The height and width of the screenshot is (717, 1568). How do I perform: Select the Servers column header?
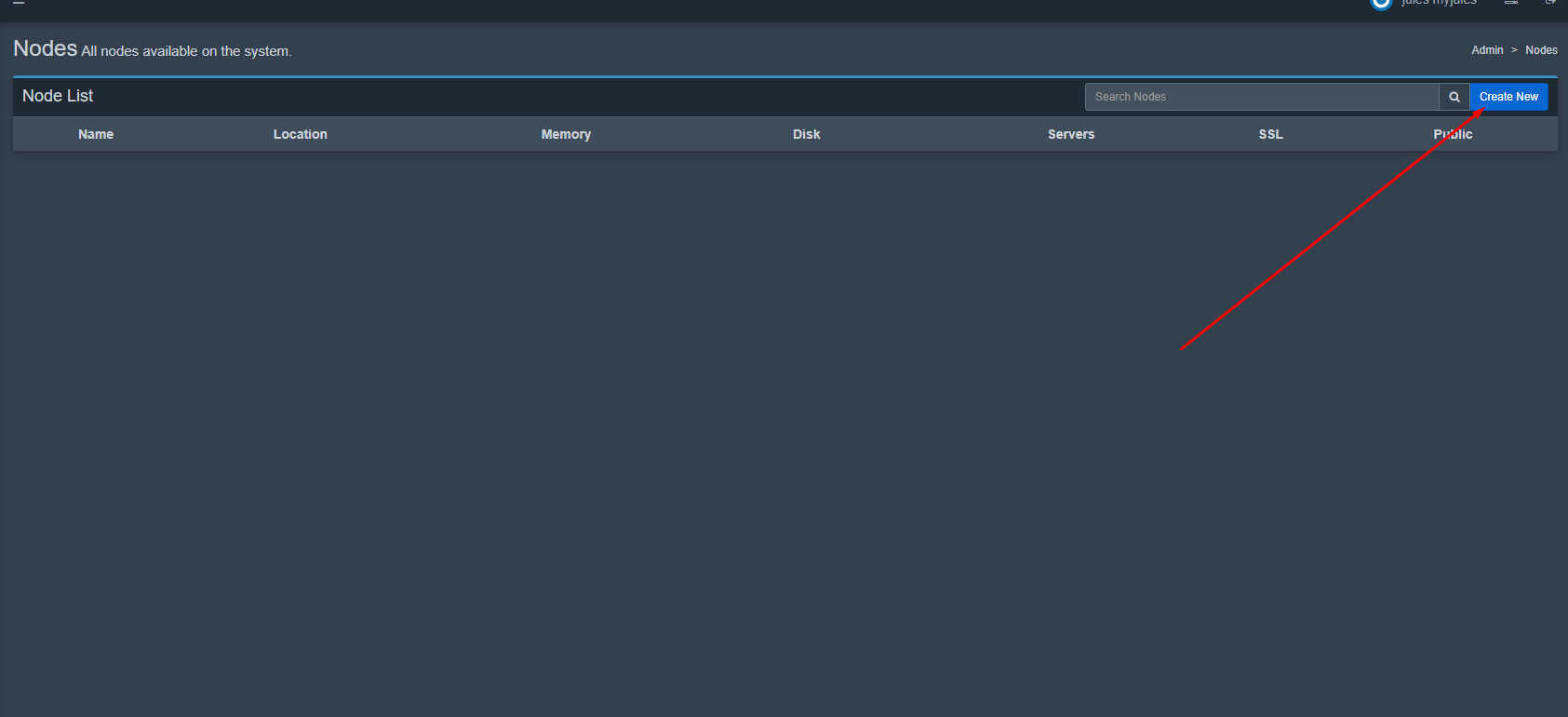coord(1071,134)
